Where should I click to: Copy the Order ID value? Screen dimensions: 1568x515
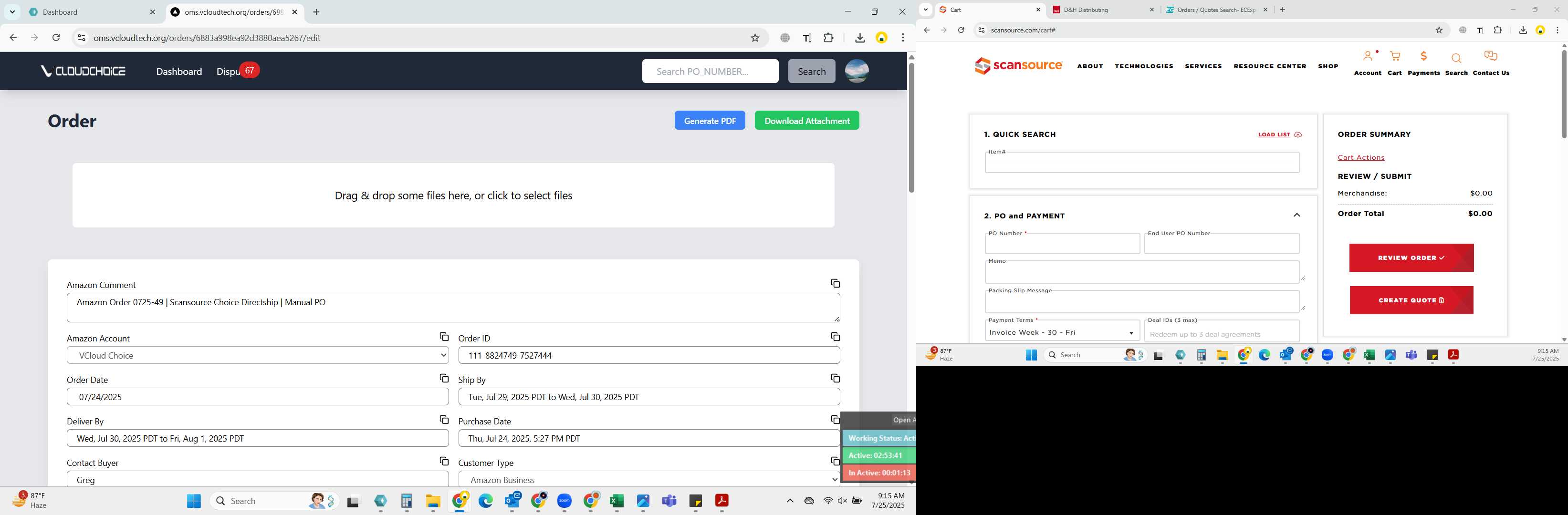point(835,337)
